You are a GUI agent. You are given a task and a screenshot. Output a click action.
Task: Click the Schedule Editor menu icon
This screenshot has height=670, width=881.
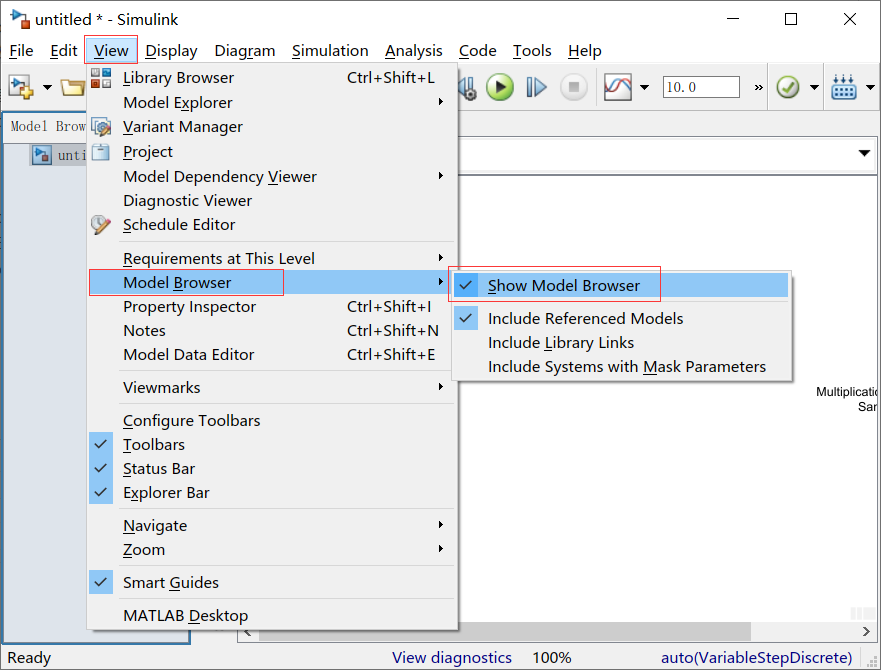(x=101, y=225)
